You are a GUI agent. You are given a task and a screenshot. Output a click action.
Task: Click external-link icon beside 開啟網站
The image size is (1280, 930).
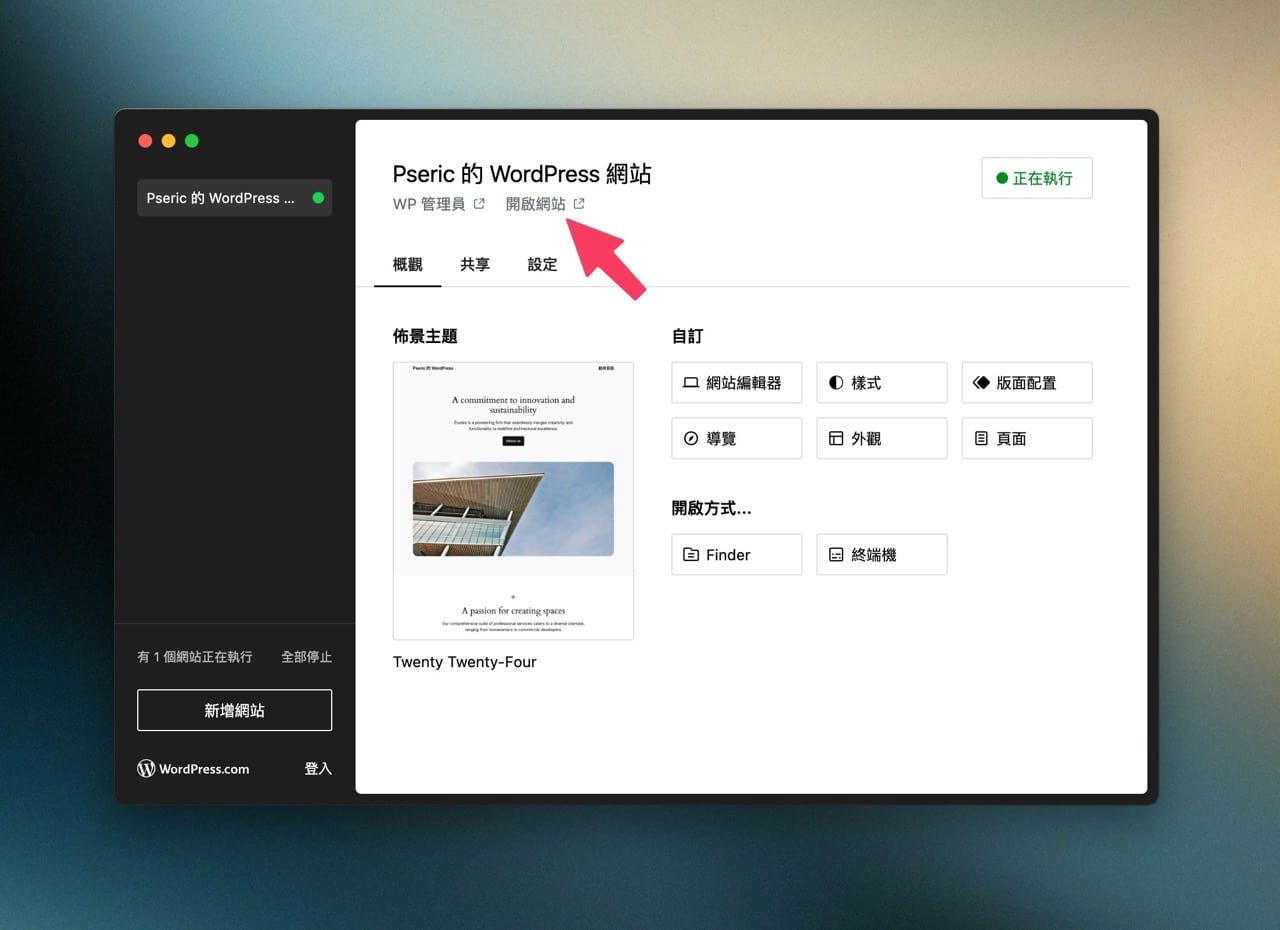[579, 204]
